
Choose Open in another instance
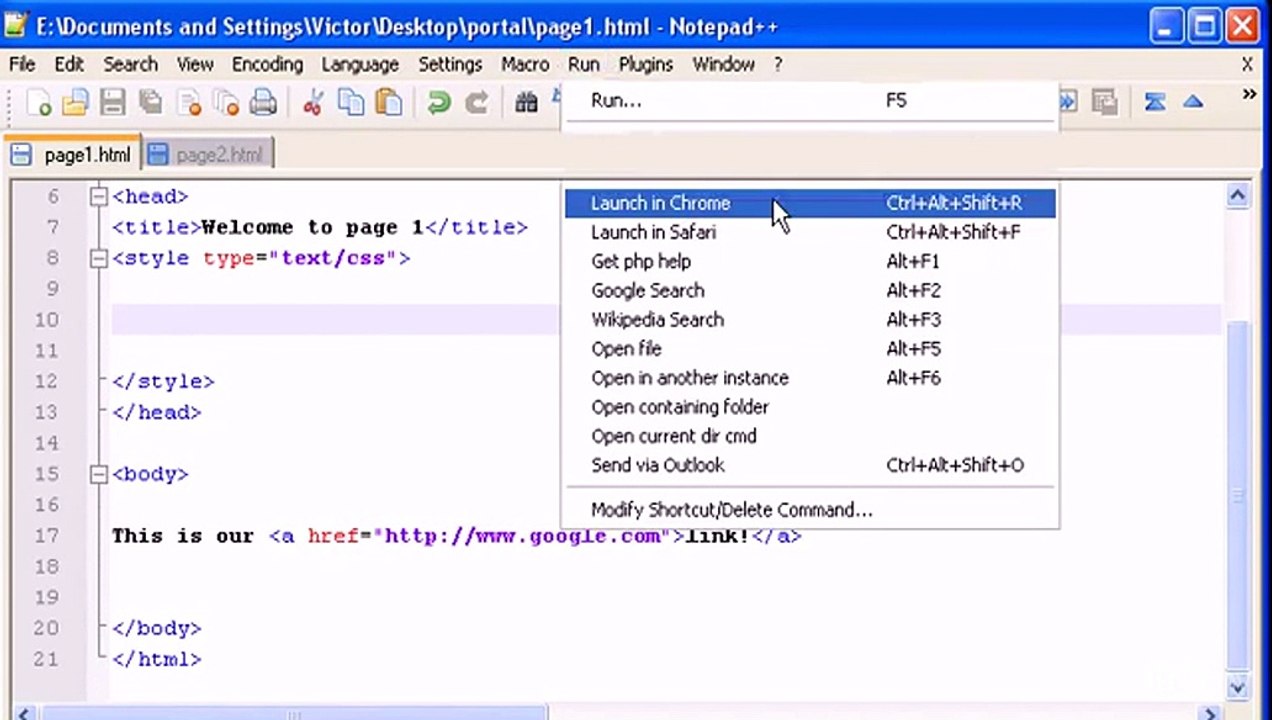810,377
